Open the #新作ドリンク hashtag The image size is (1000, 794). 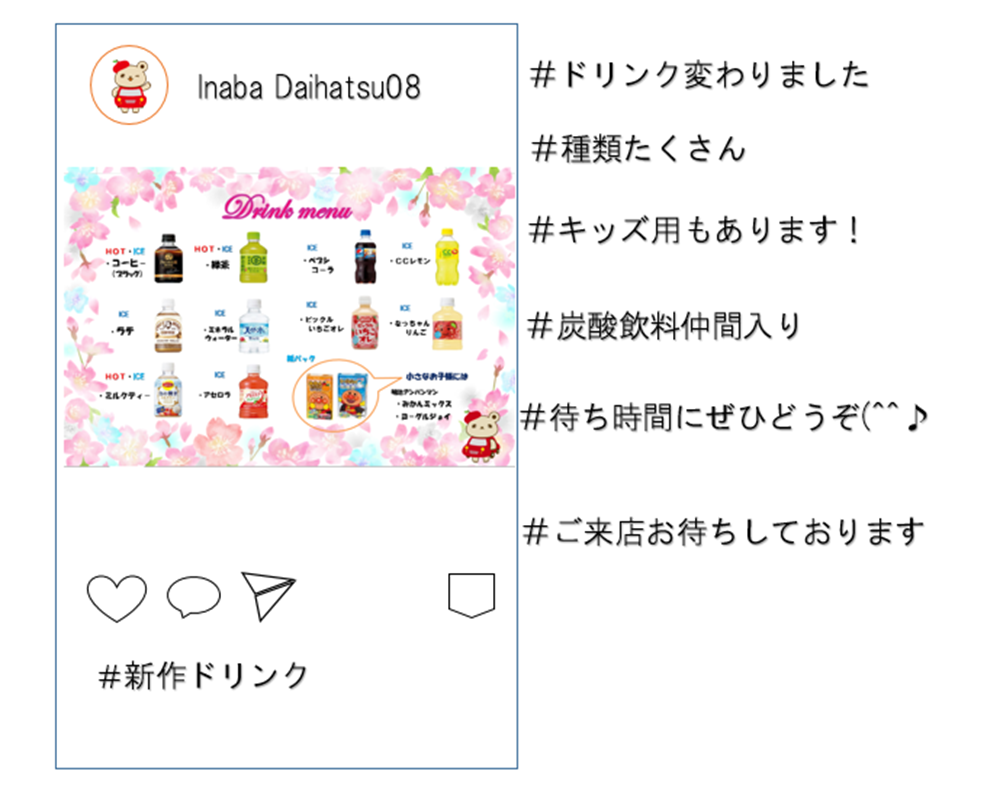[x=203, y=675]
